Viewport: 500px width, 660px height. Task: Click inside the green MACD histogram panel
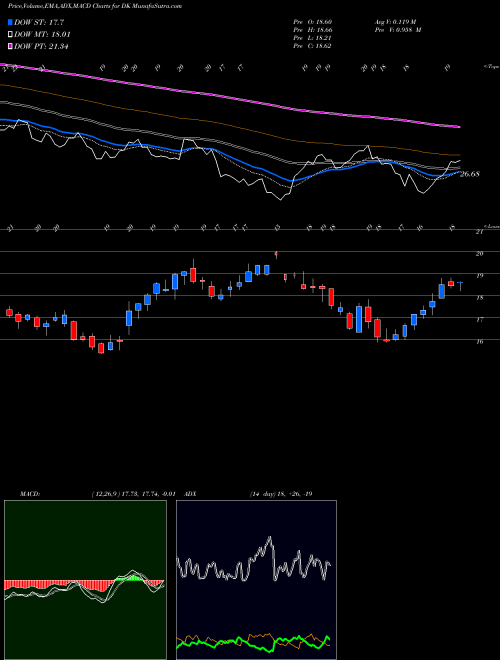(x=85, y=580)
